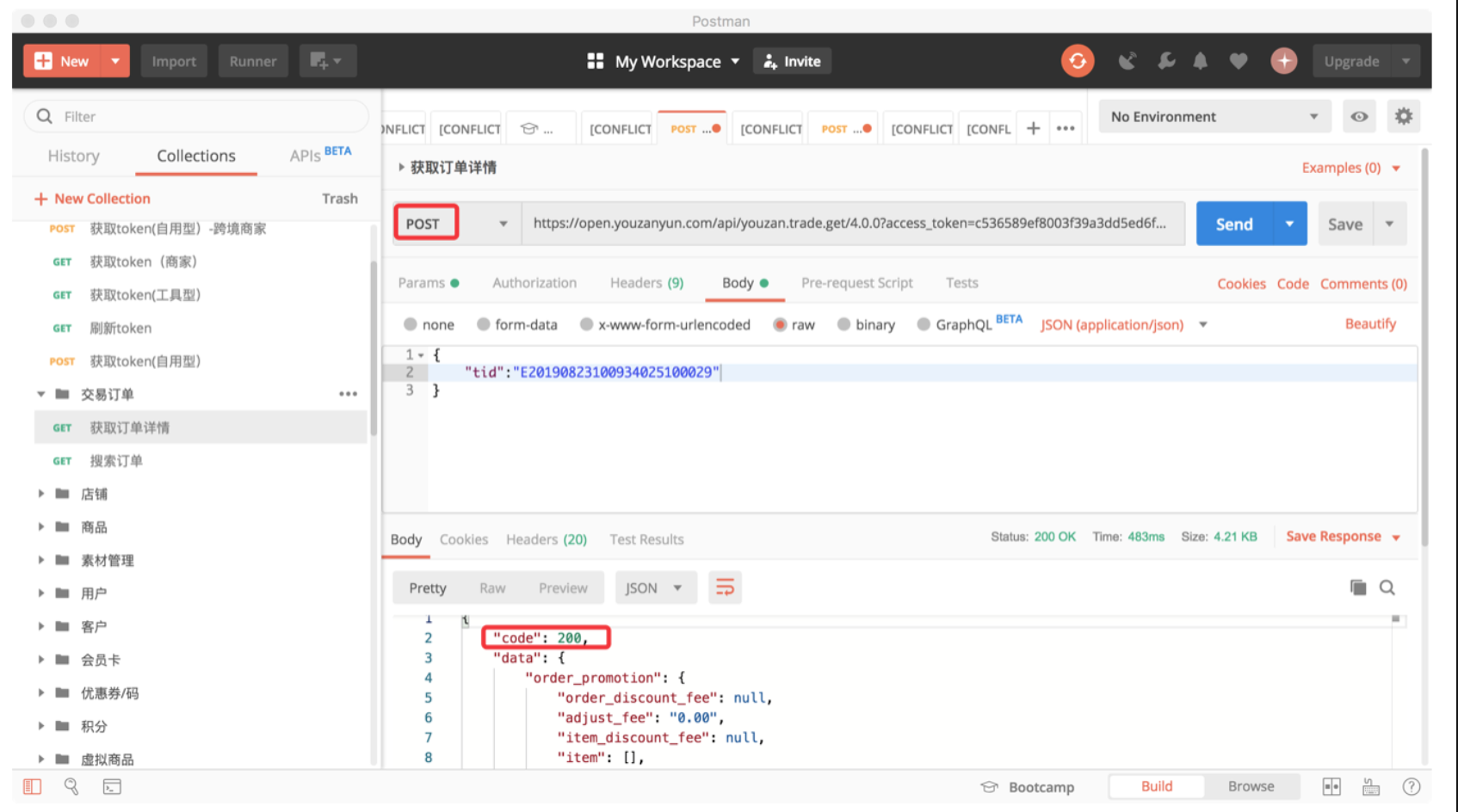The height and width of the screenshot is (812, 1458).
Task: Click the sidebar Filter search field
Action: 196,116
